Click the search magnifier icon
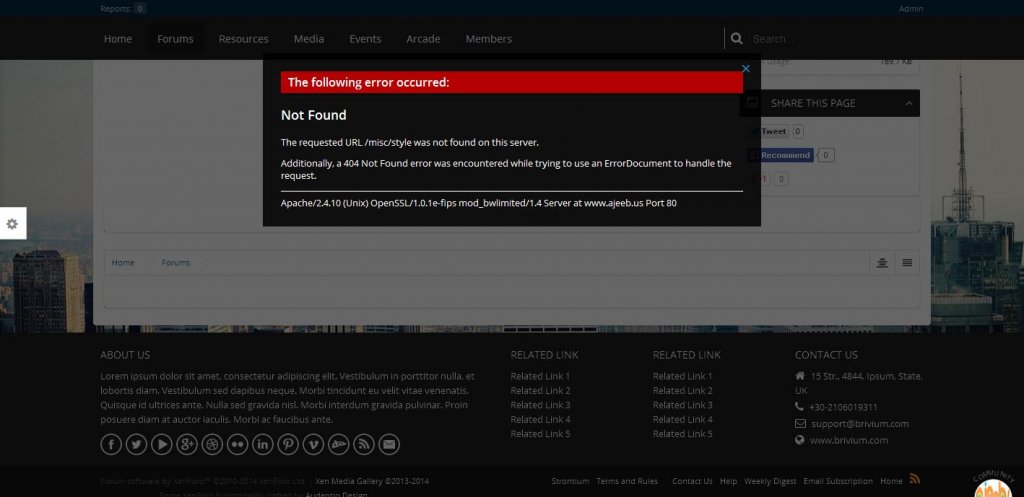The height and width of the screenshot is (497, 1024). 737,39
